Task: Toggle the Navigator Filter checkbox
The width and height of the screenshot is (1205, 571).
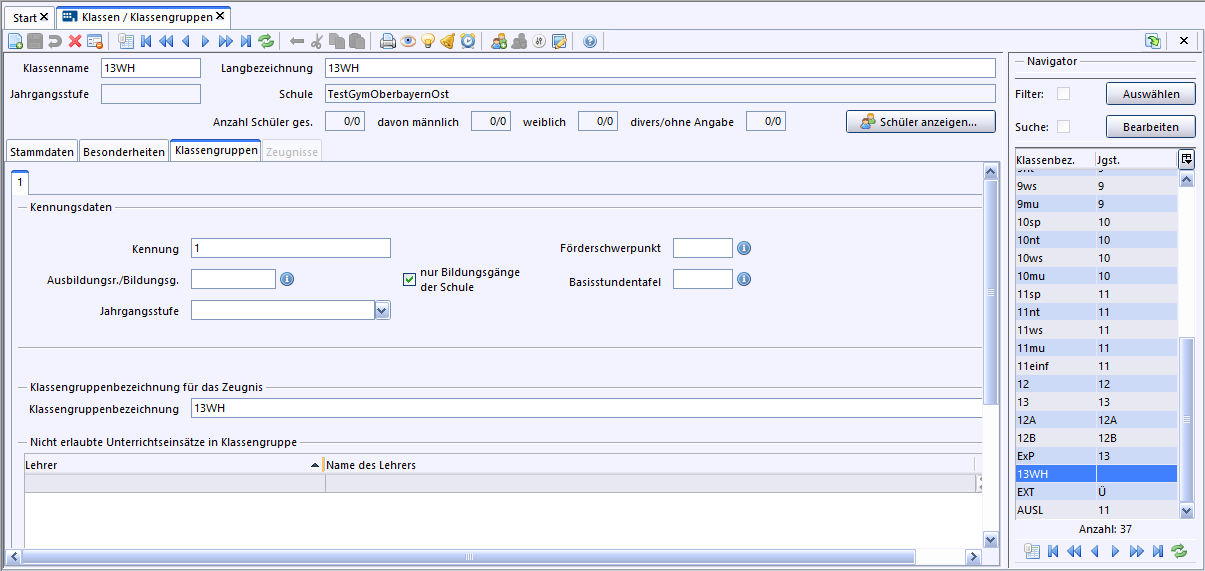Action: click(x=1064, y=94)
